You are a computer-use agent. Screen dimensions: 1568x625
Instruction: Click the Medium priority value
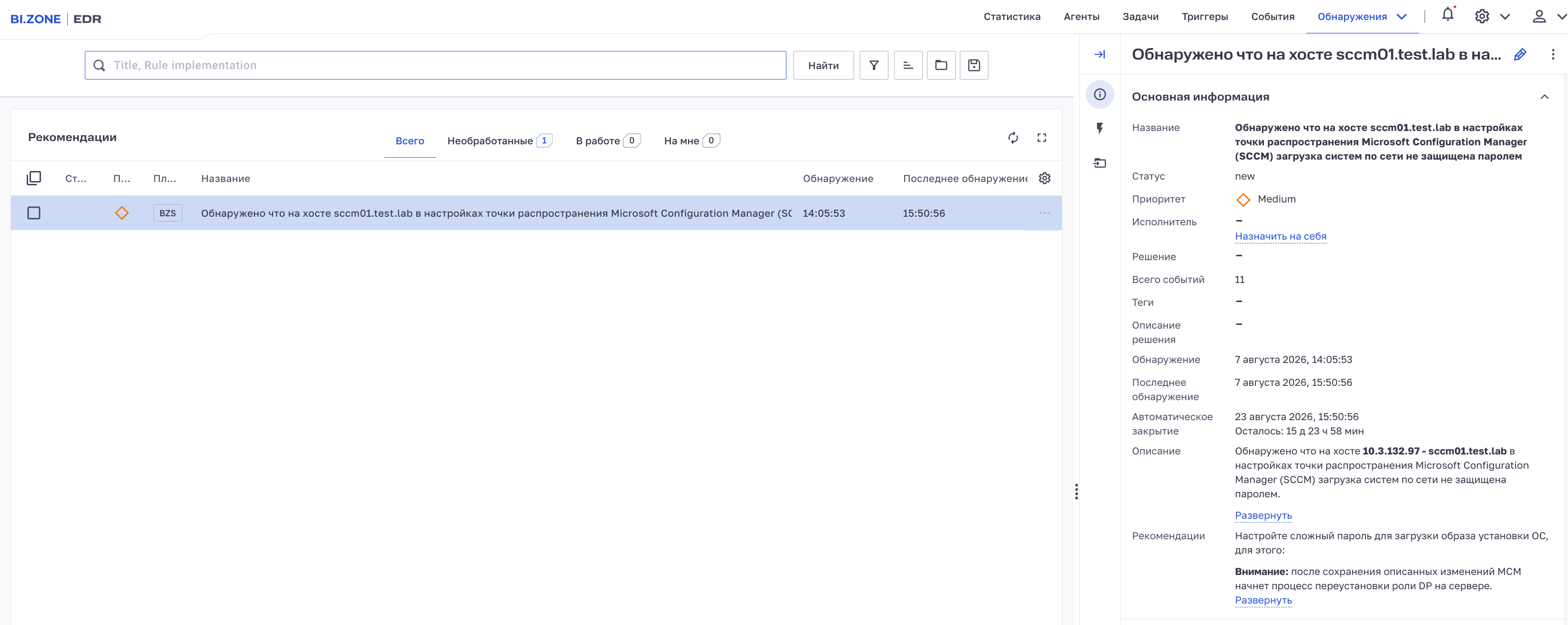(1276, 199)
